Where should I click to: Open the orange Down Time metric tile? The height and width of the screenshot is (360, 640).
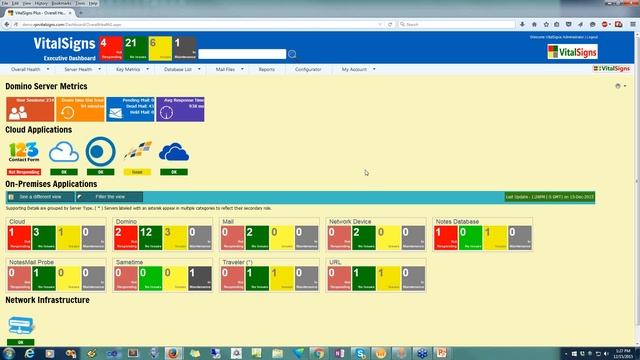click(80, 109)
